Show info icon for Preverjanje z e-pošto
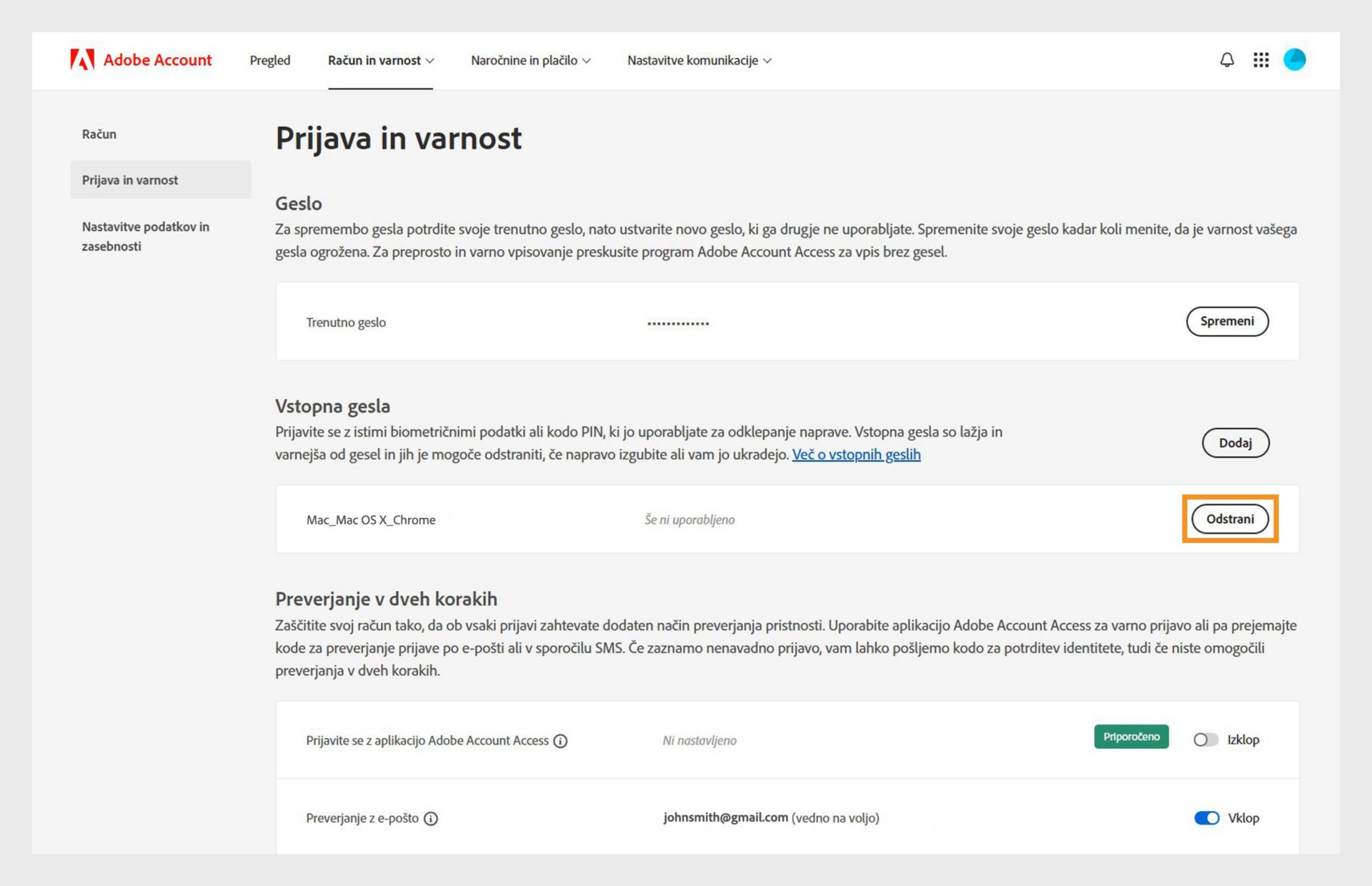The image size is (1372, 886). 431,819
